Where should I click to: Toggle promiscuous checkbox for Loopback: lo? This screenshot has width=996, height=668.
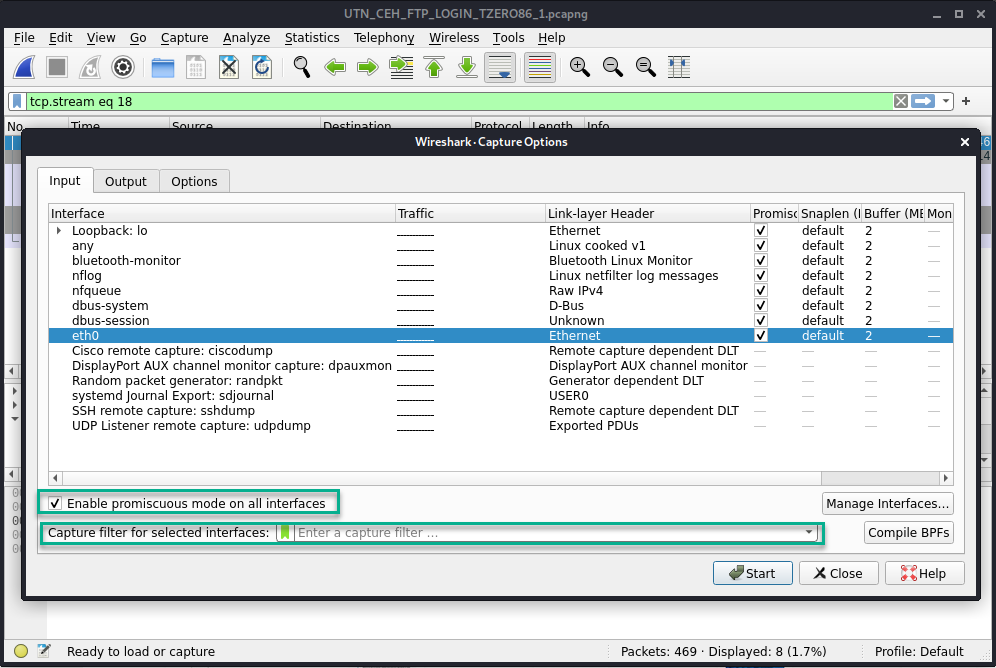760,230
